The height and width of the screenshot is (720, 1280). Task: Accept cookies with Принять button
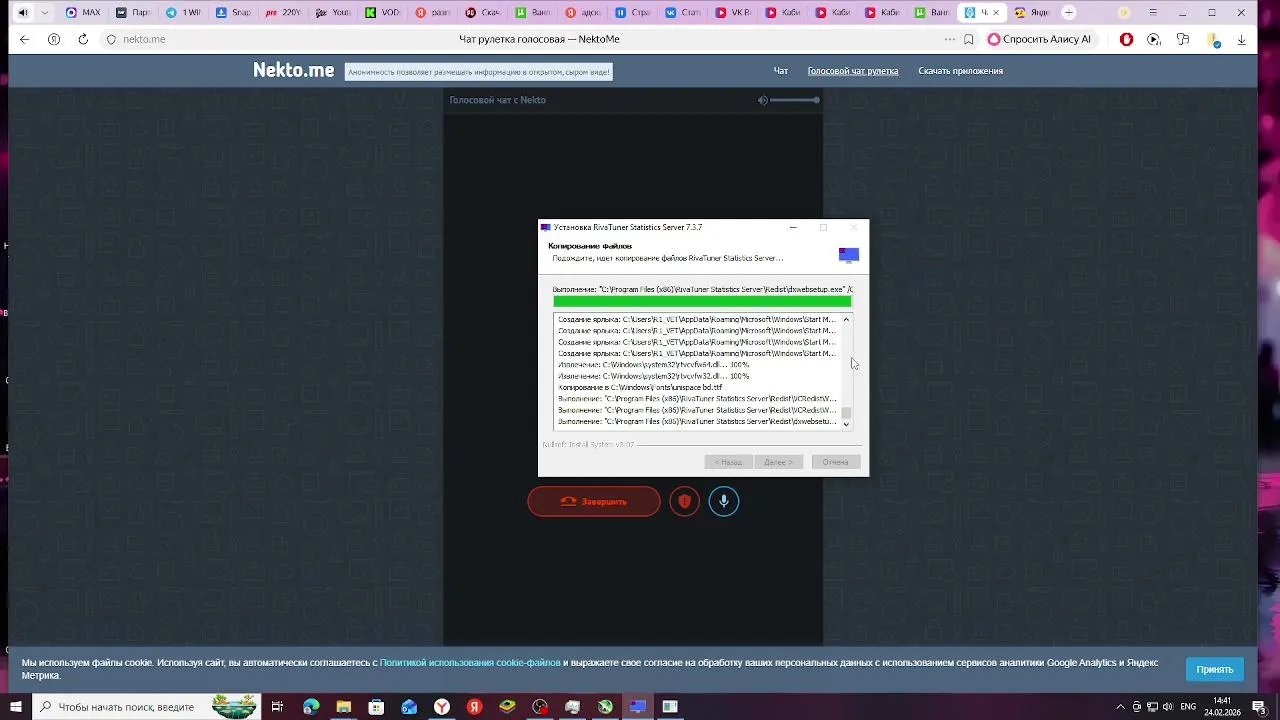click(1215, 669)
